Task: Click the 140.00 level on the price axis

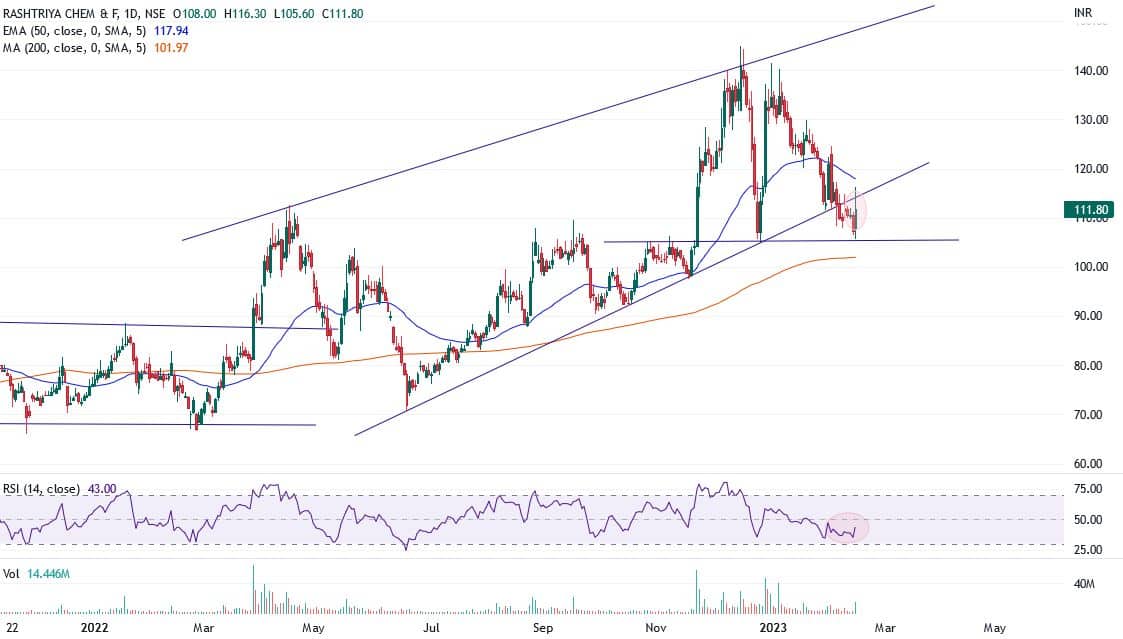Action: 1087,71
